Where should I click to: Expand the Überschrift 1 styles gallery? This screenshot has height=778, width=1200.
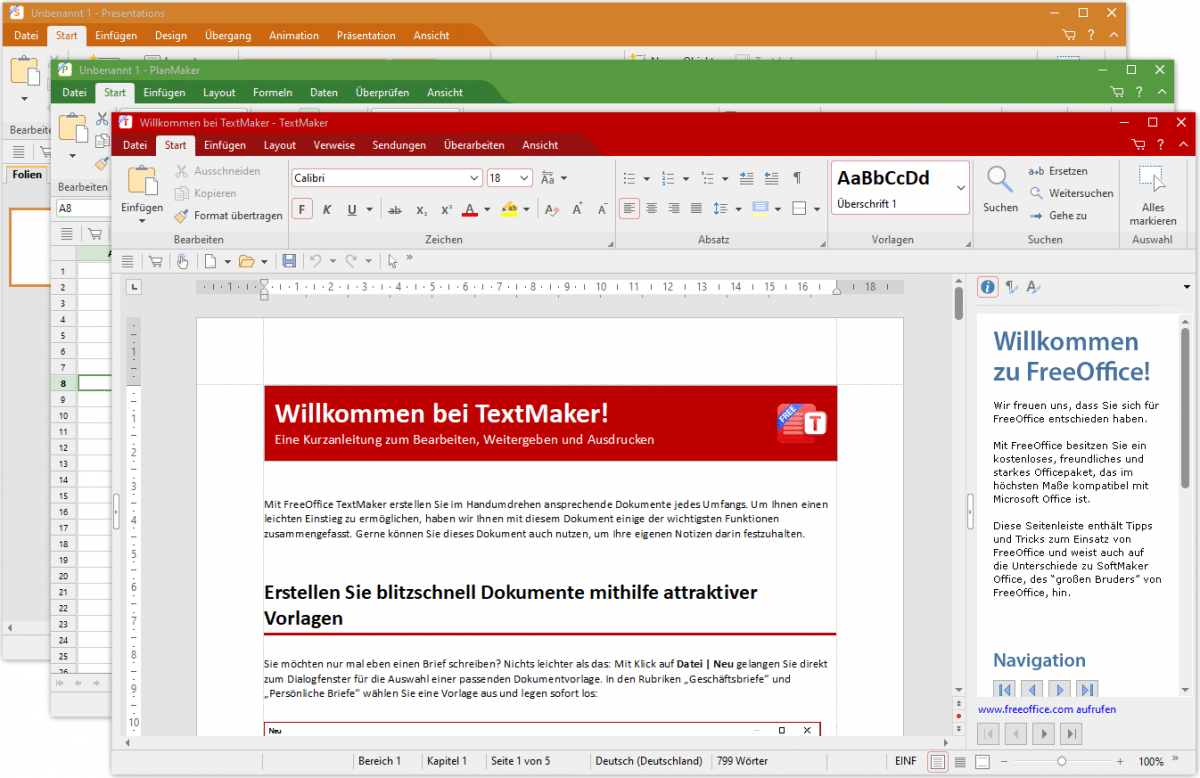point(961,188)
